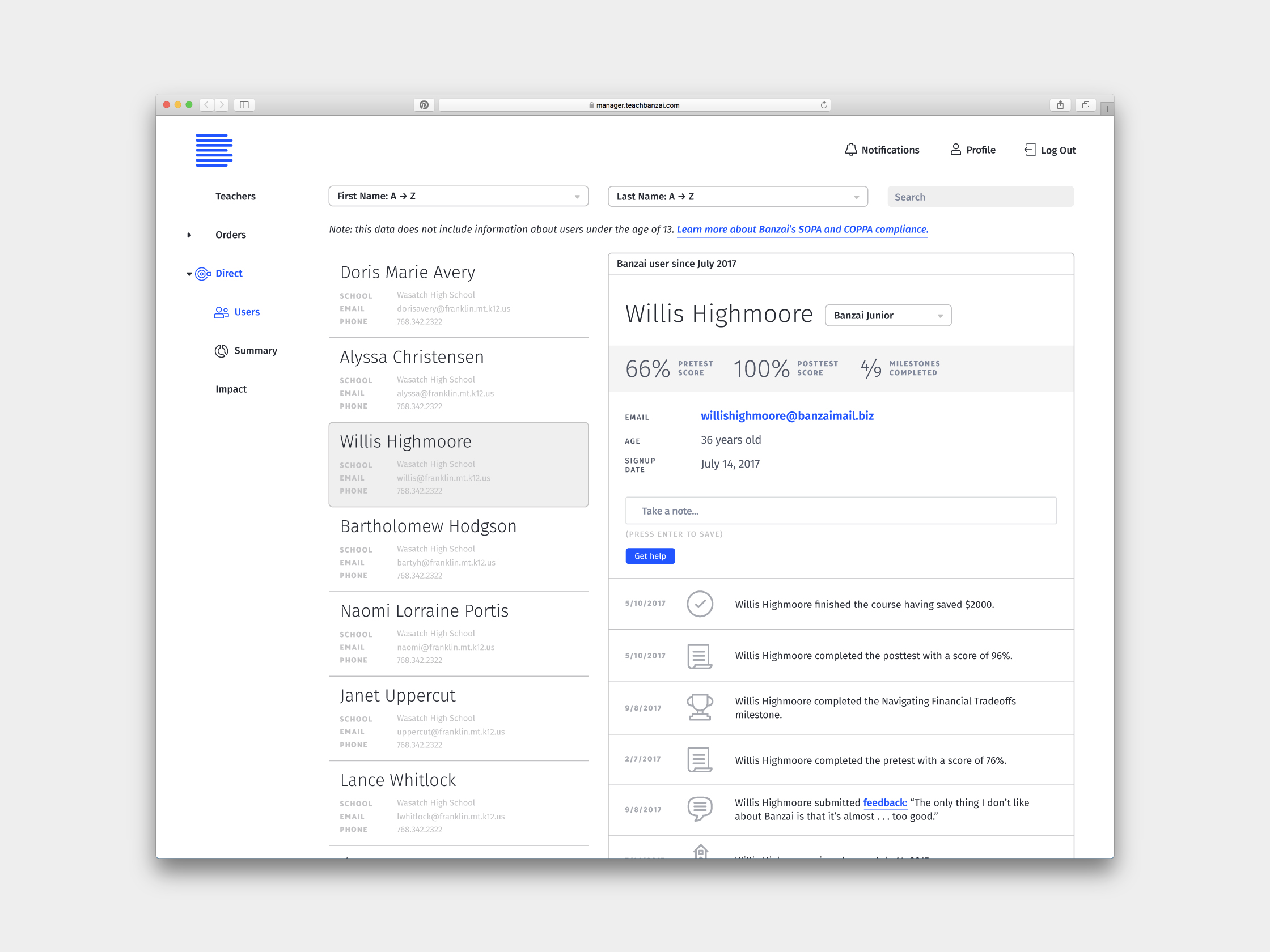Image resolution: width=1270 pixels, height=952 pixels.
Task: Click the Log Out door icon
Action: [x=1030, y=150]
